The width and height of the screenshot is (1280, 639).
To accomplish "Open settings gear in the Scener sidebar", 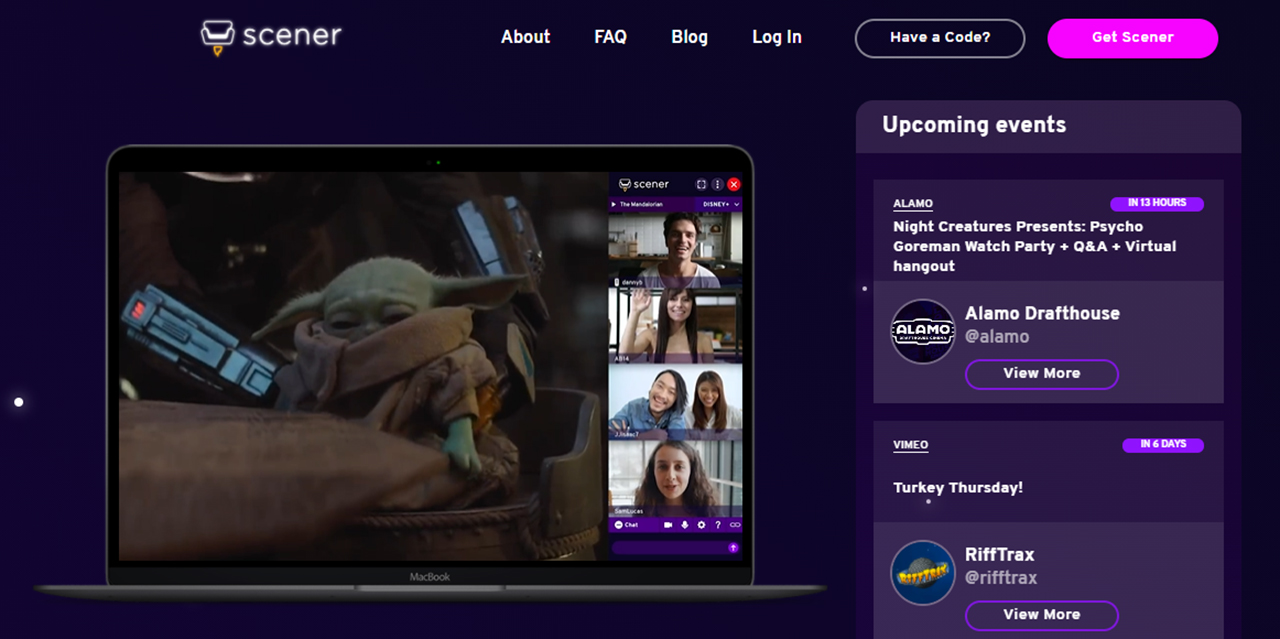I will point(701,525).
